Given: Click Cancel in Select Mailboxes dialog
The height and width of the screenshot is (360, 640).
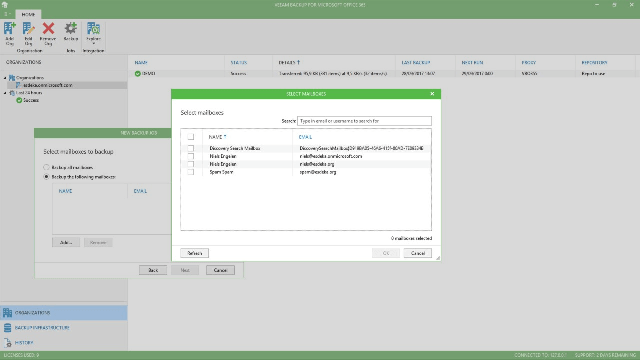Looking at the screenshot, I should pos(418,253).
